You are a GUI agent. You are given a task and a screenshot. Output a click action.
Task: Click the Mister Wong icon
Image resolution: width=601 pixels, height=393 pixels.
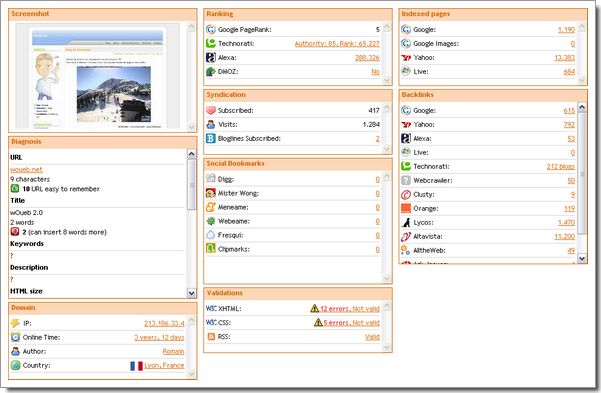[210, 193]
